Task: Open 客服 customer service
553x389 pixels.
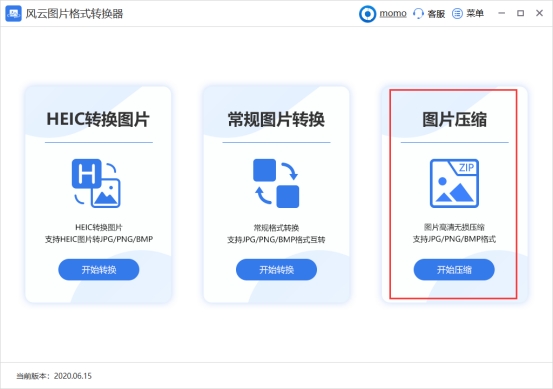Action: (x=436, y=14)
